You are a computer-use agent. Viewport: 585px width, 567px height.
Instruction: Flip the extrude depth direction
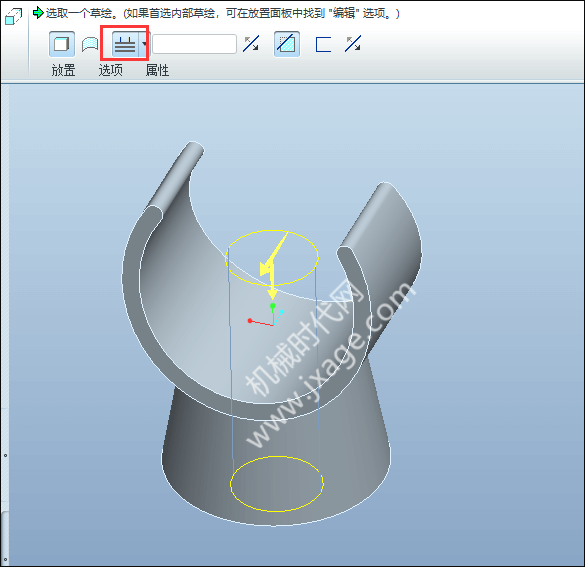[251, 44]
